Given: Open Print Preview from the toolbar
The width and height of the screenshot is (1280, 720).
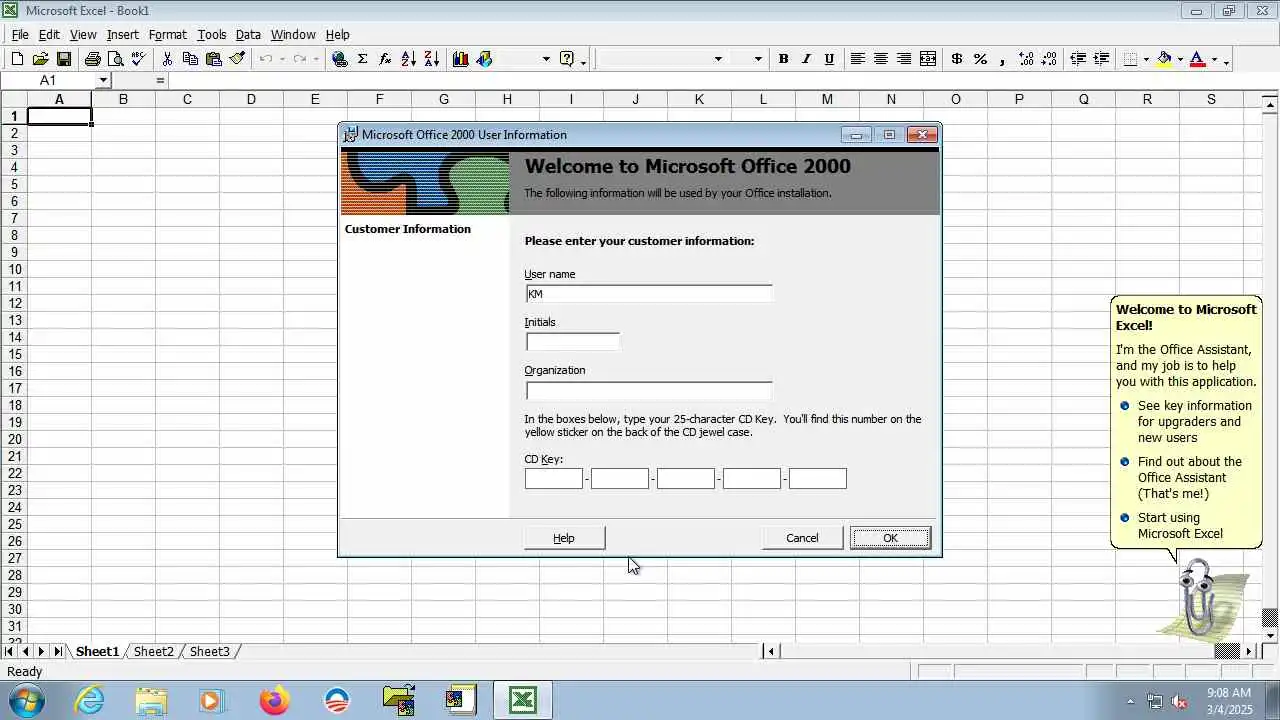Looking at the screenshot, I should [116, 59].
